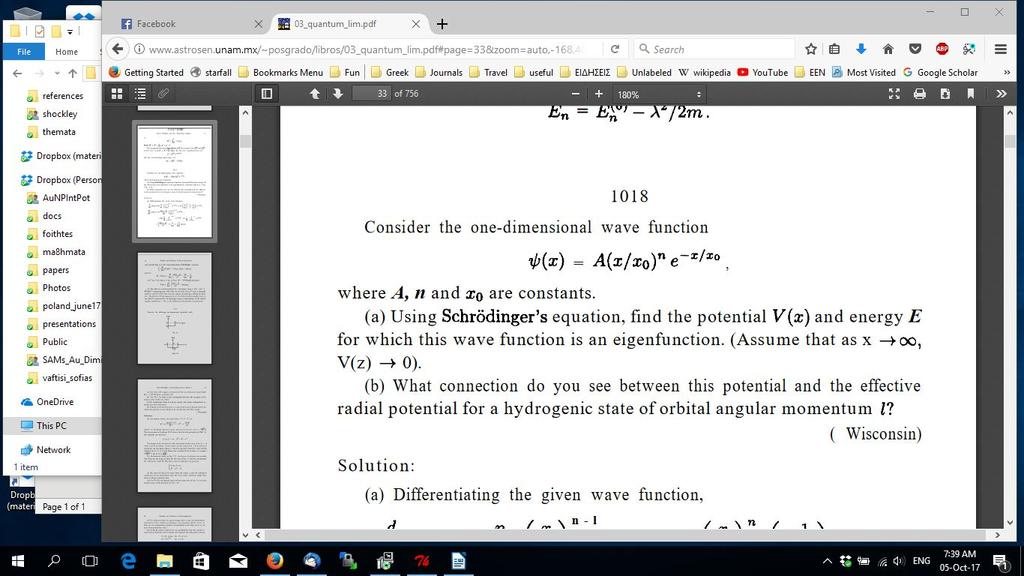1024x576 pixels.
Task: Click the Firefox Search box
Action: click(714, 49)
